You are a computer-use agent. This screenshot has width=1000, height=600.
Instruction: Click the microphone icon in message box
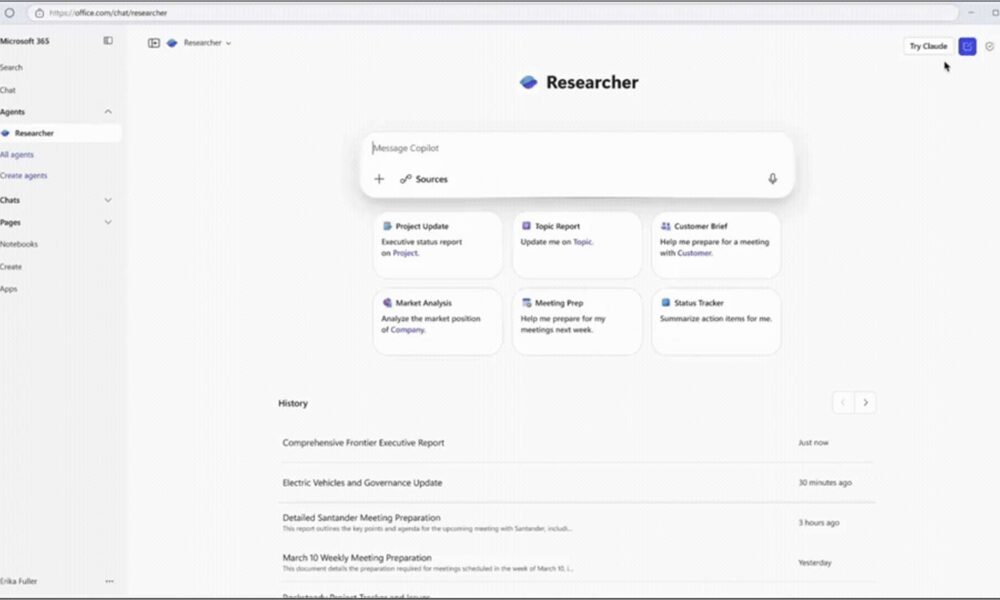pyautogui.click(x=772, y=179)
